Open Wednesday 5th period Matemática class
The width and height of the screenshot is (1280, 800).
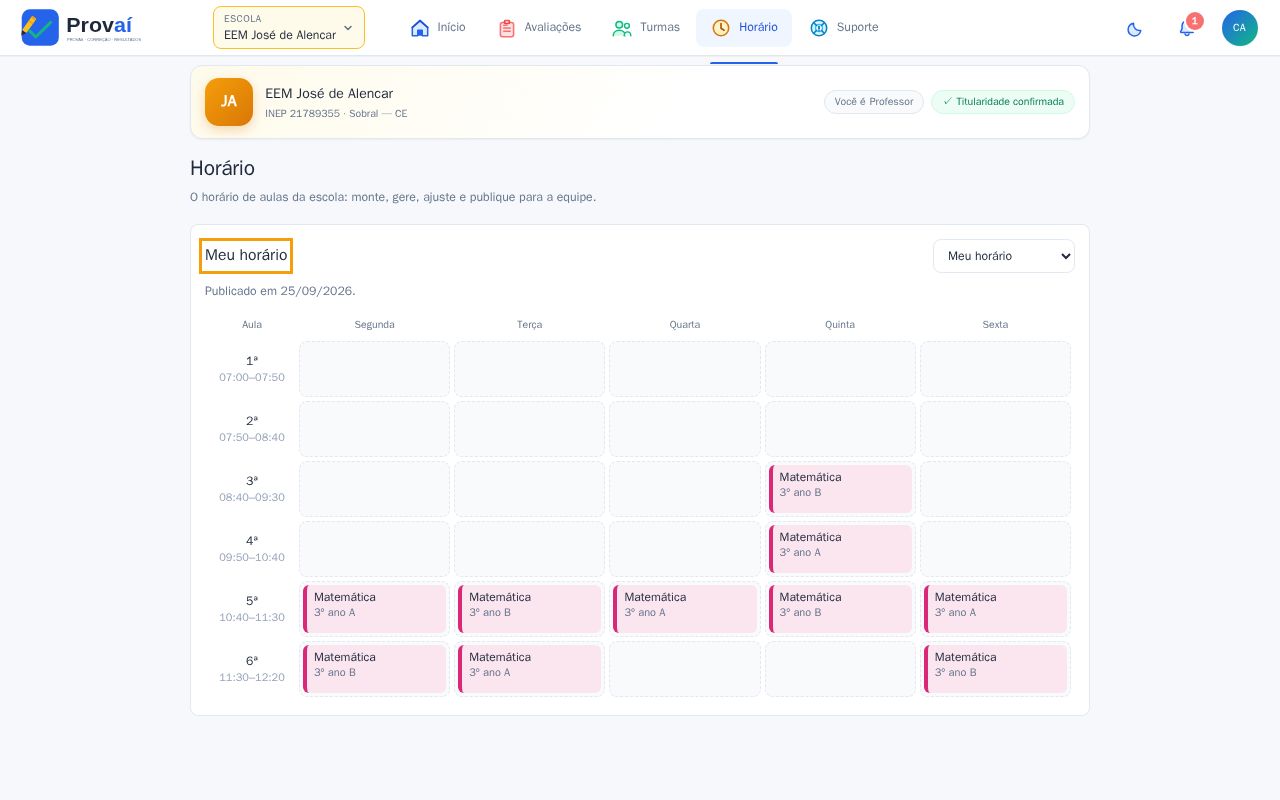coord(685,609)
